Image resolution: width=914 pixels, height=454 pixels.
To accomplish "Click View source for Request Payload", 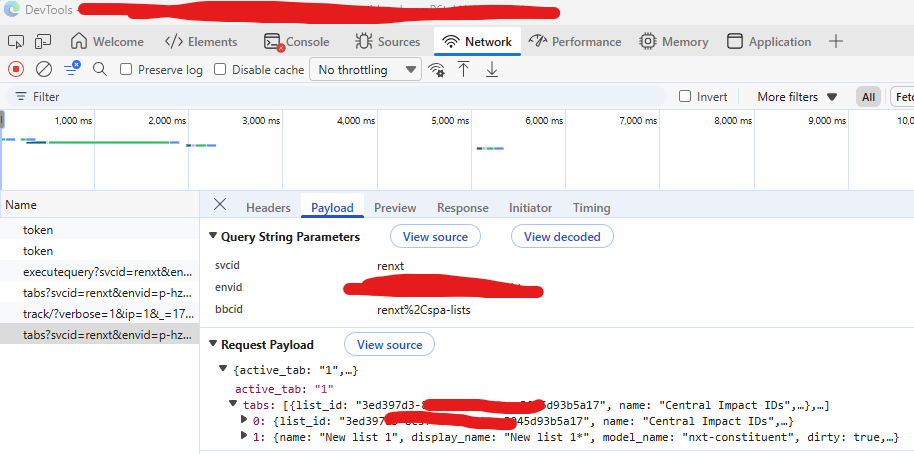I will 389,344.
